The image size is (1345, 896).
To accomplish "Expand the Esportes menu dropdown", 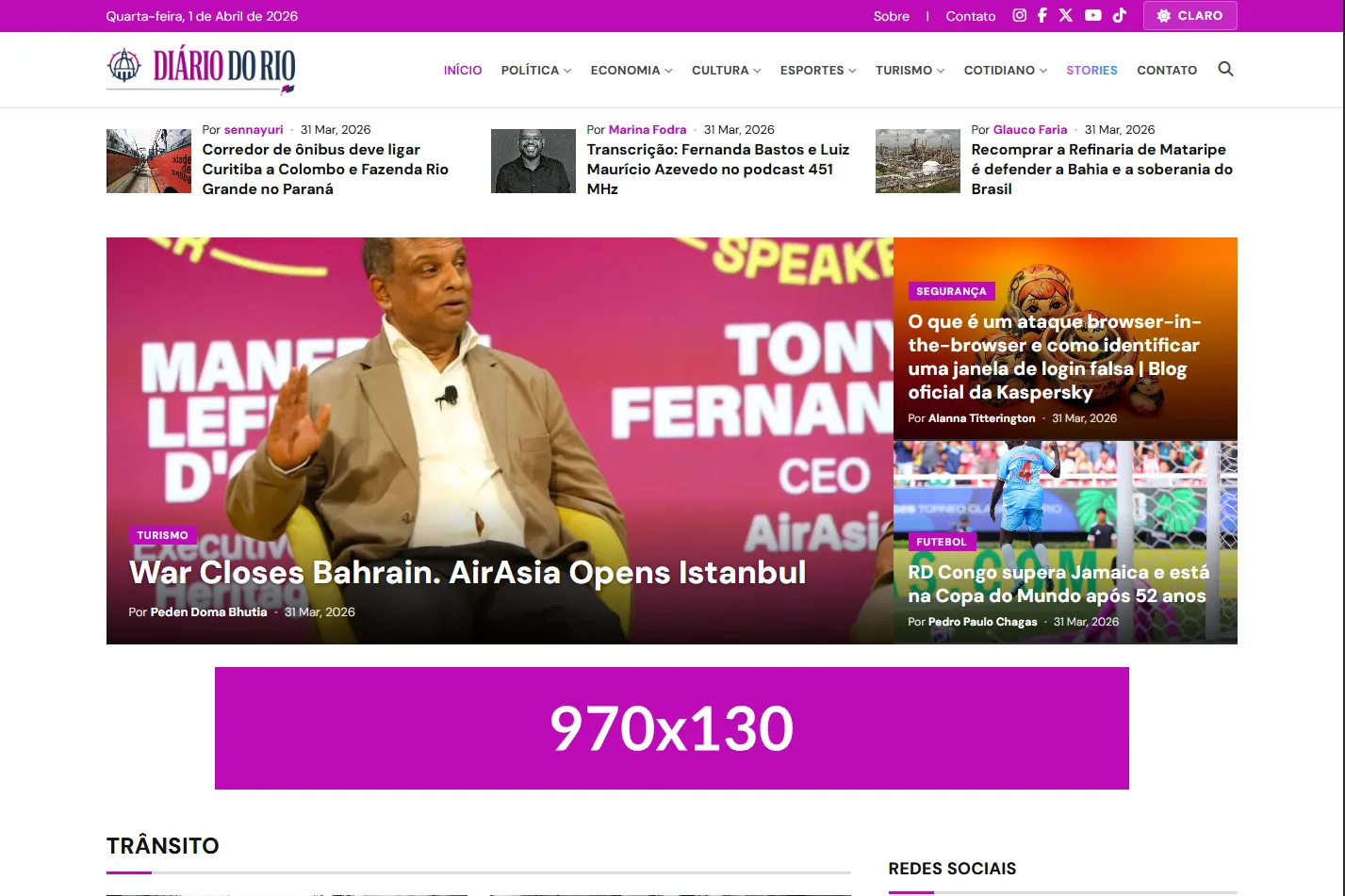I will 818,70.
